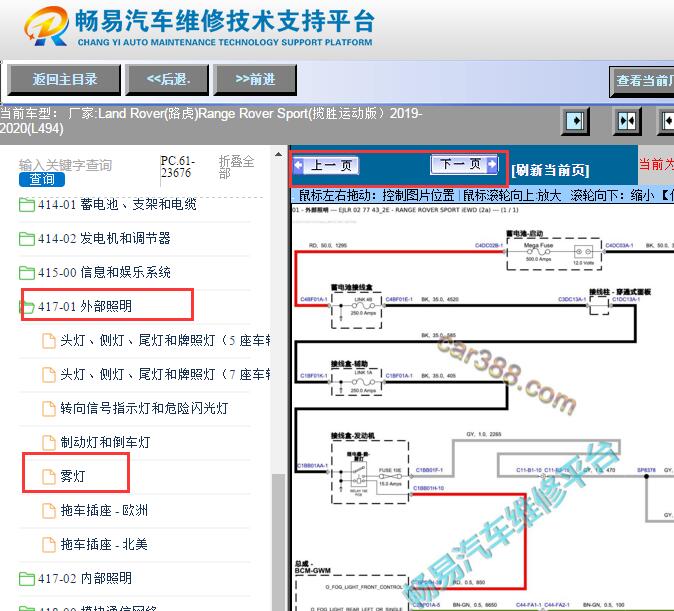Screen dimensions: 674x611
Task: Open 拖车插座 - 北美 document
Action: pyautogui.click(x=104, y=544)
